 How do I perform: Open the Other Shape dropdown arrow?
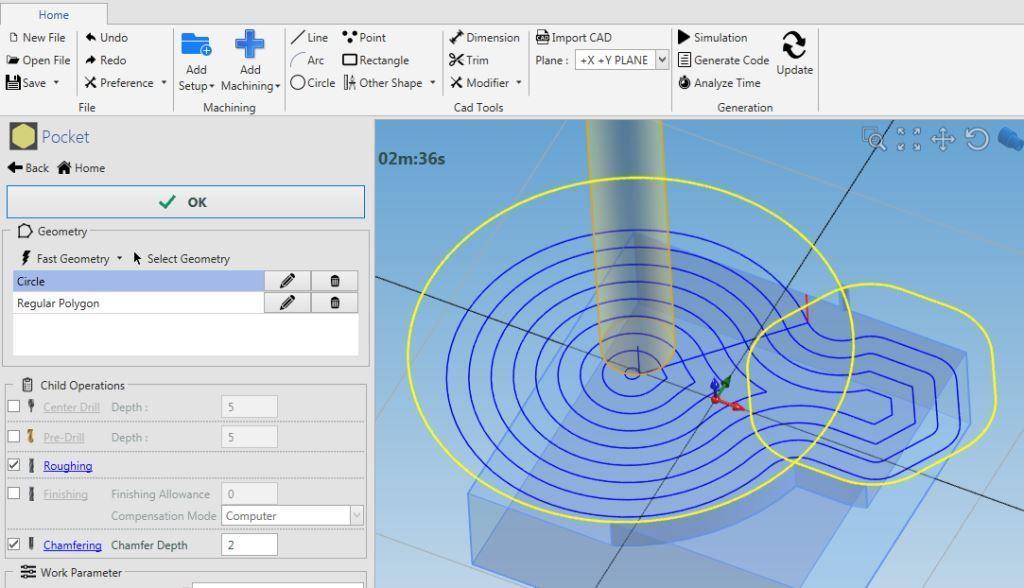(432, 83)
